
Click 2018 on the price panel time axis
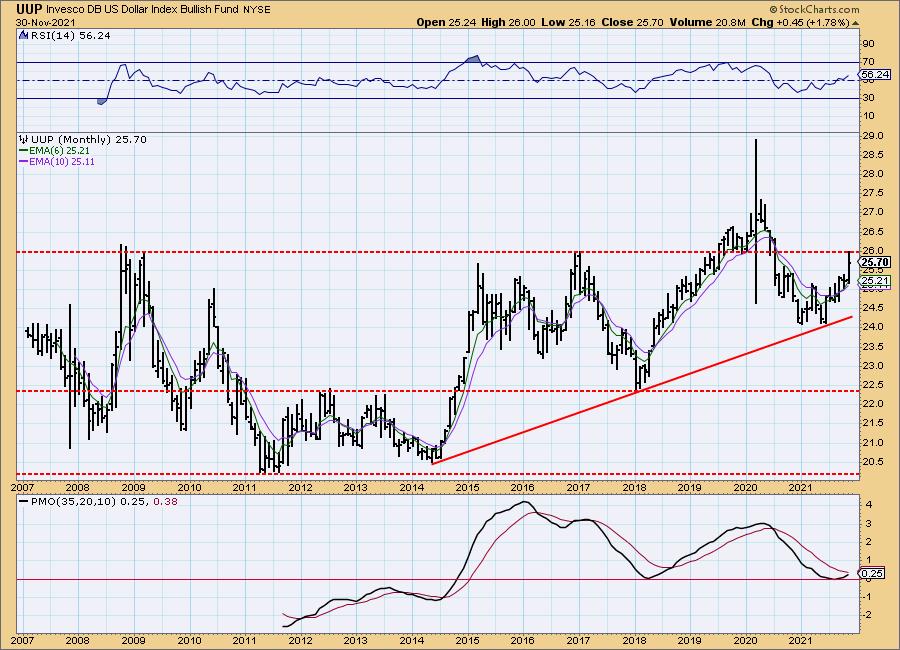(634, 488)
